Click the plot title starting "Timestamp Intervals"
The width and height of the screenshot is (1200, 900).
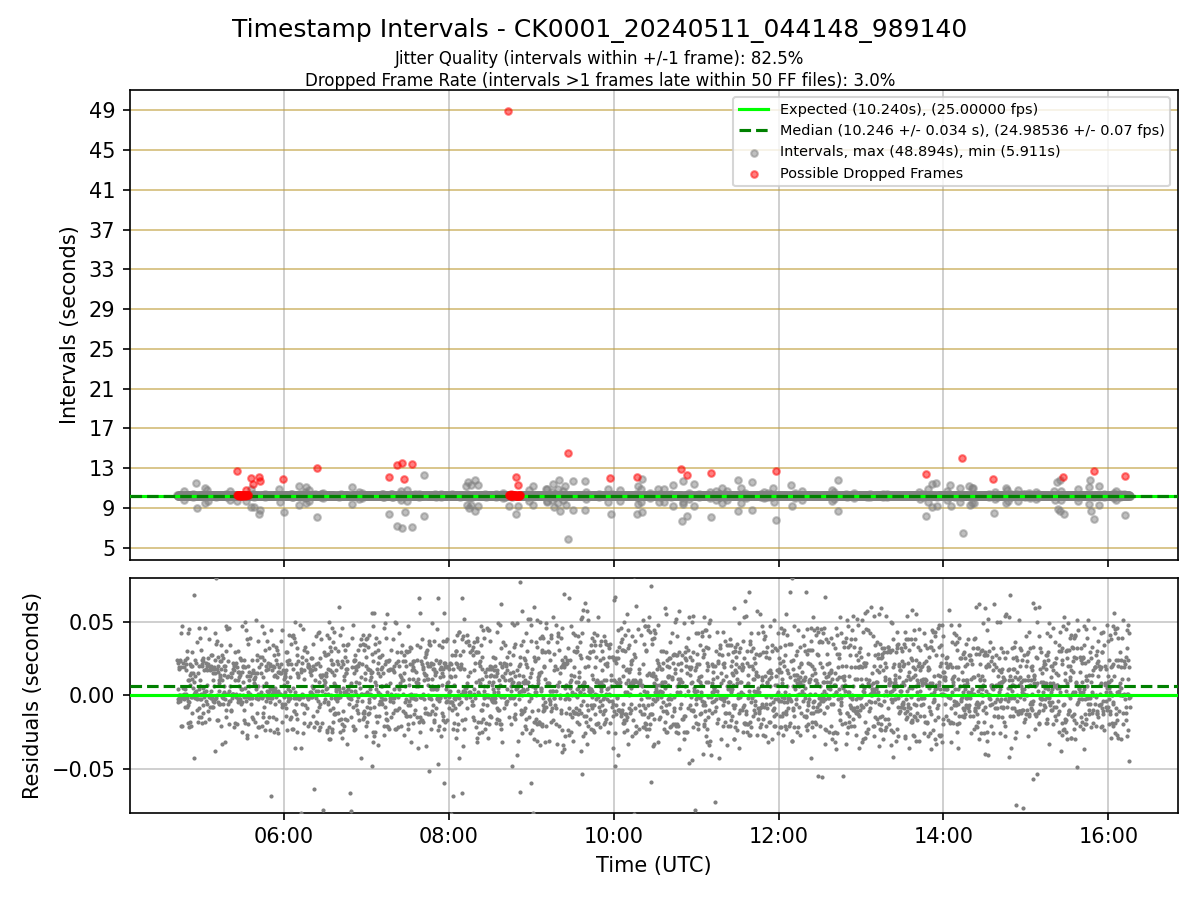[599, 29]
